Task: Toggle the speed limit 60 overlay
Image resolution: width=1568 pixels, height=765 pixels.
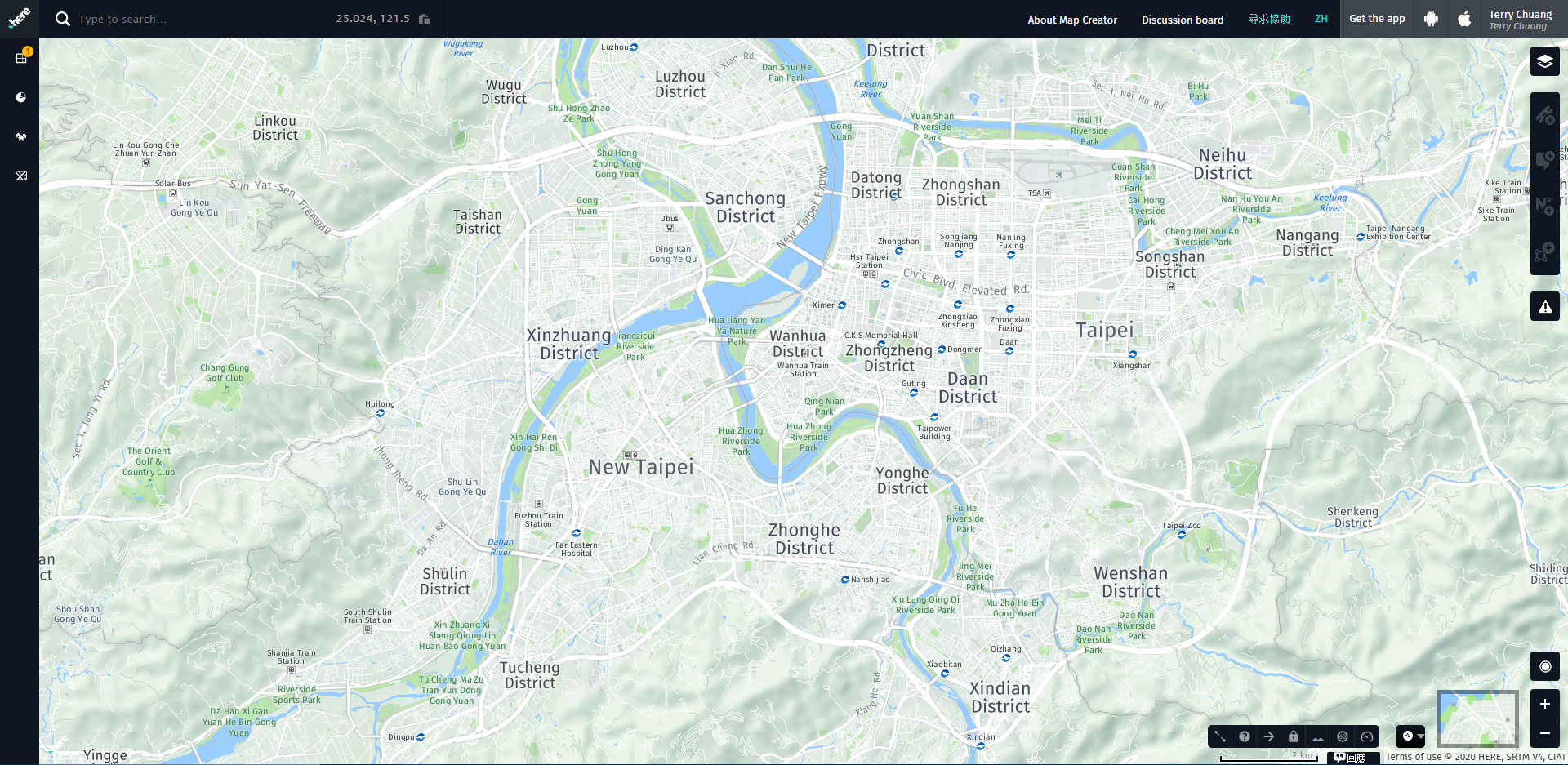Action: coord(1343,736)
